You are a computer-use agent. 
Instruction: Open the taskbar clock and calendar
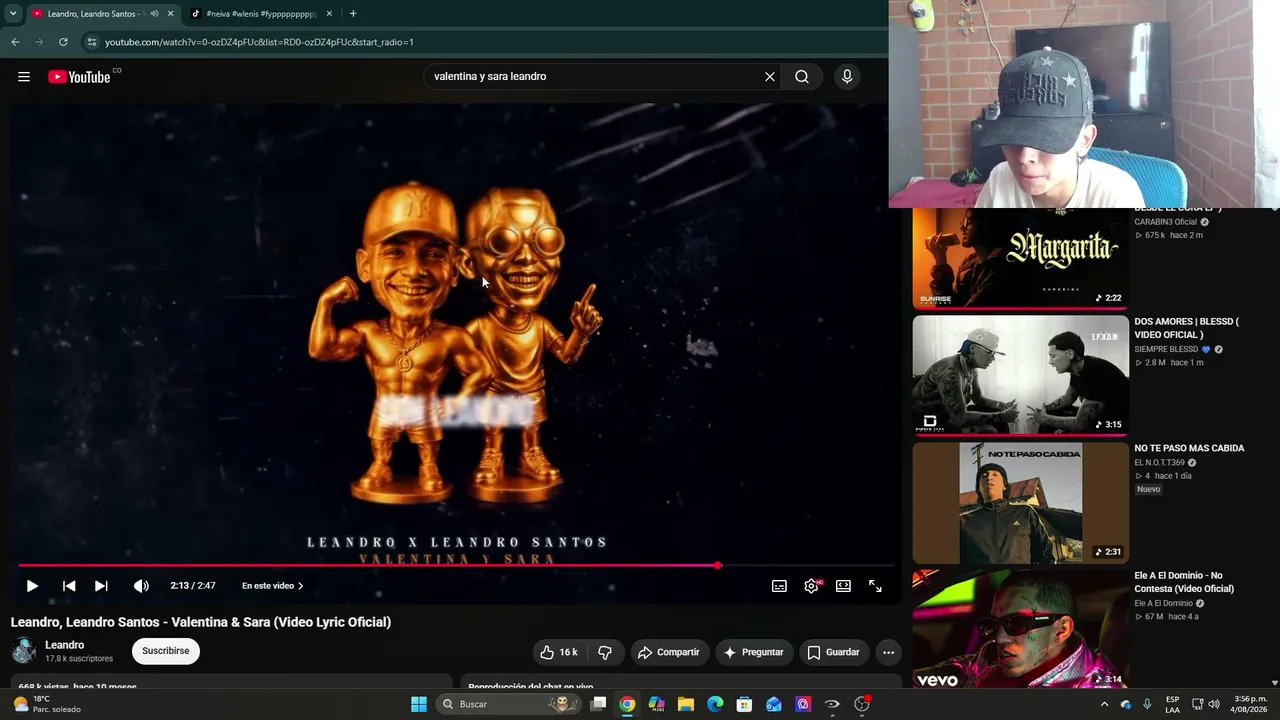(1250, 704)
